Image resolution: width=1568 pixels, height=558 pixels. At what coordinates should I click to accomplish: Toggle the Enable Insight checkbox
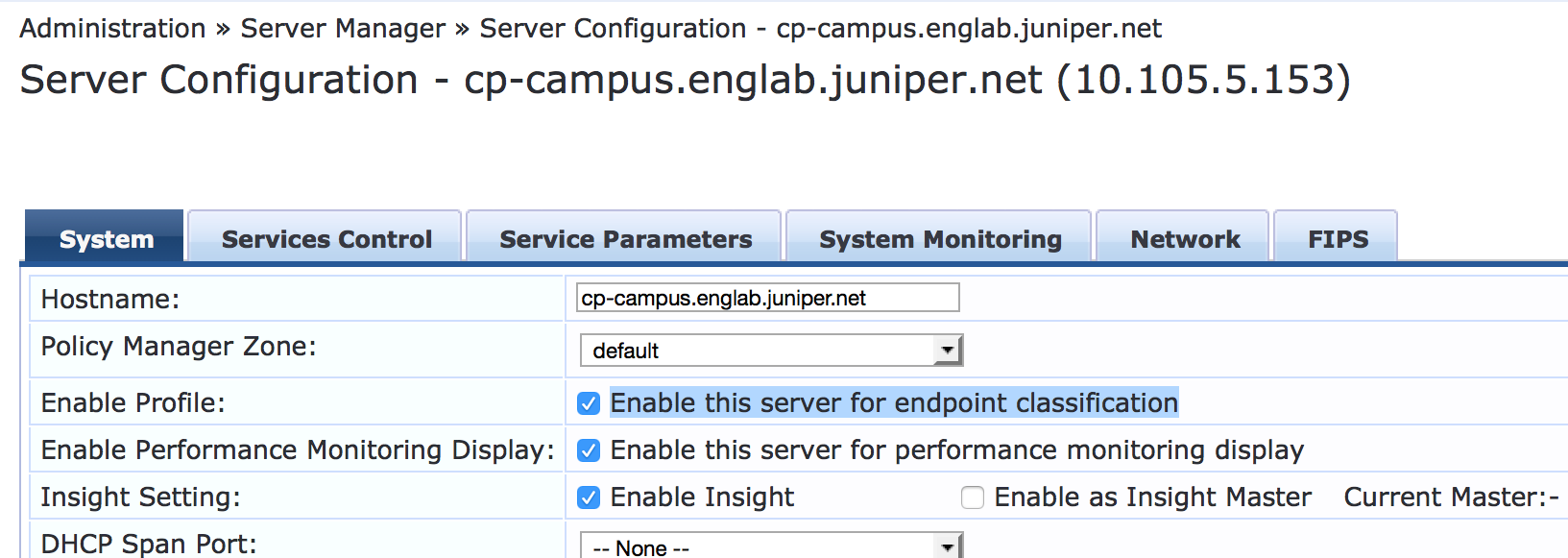click(x=589, y=497)
